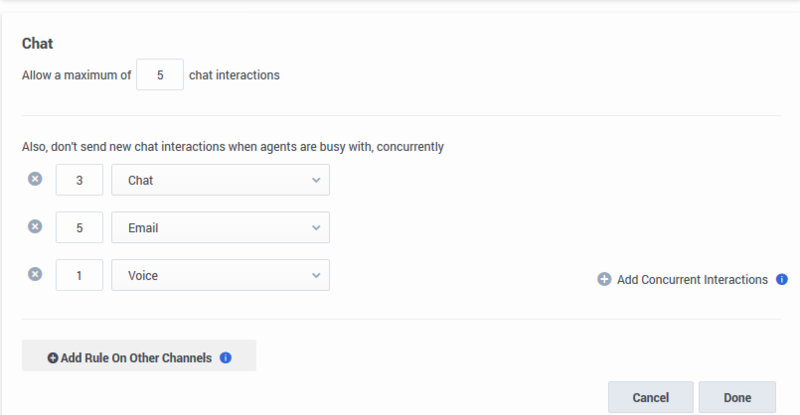Show info tooltip beside Add Rule On Other Channels
This screenshot has height=415, width=800.
(x=226, y=358)
